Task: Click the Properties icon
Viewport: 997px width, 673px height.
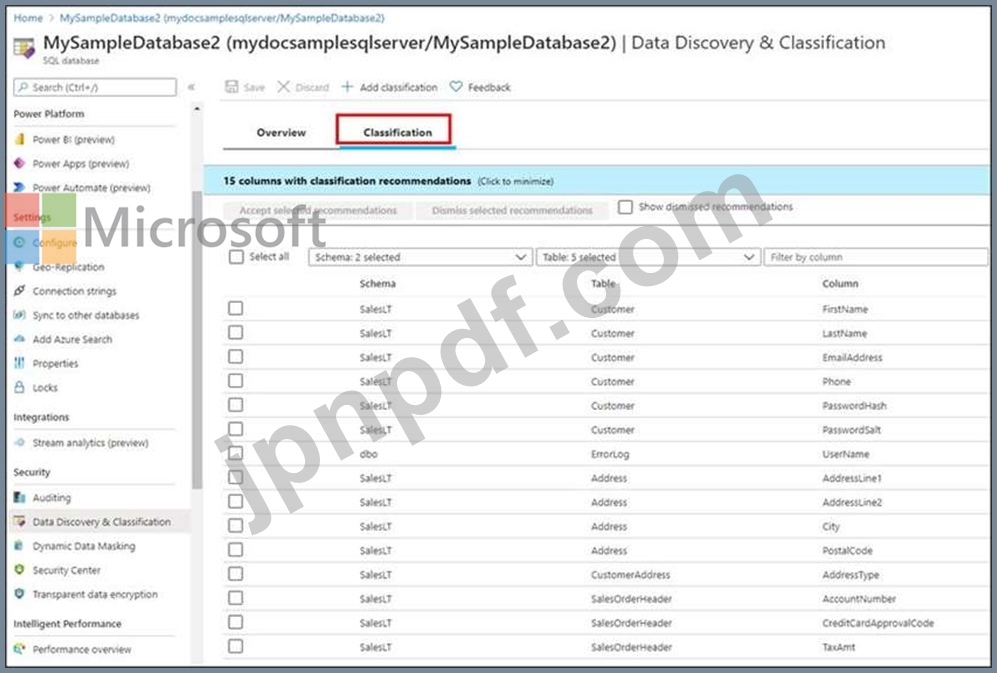Action: (x=20, y=363)
